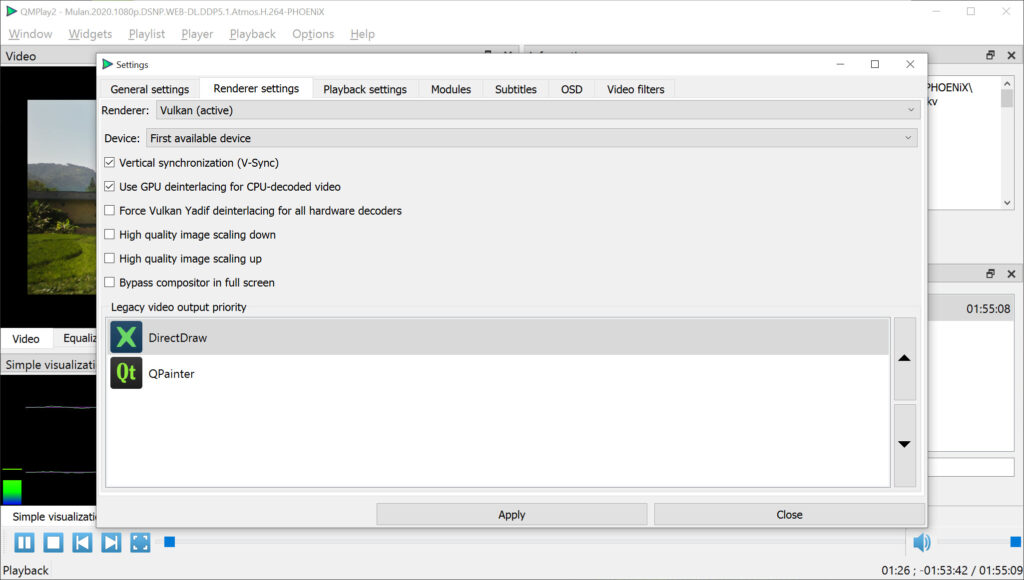The image size is (1024, 580).
Task: Toggle full screen mode icon
Action: tap(140, 542)
